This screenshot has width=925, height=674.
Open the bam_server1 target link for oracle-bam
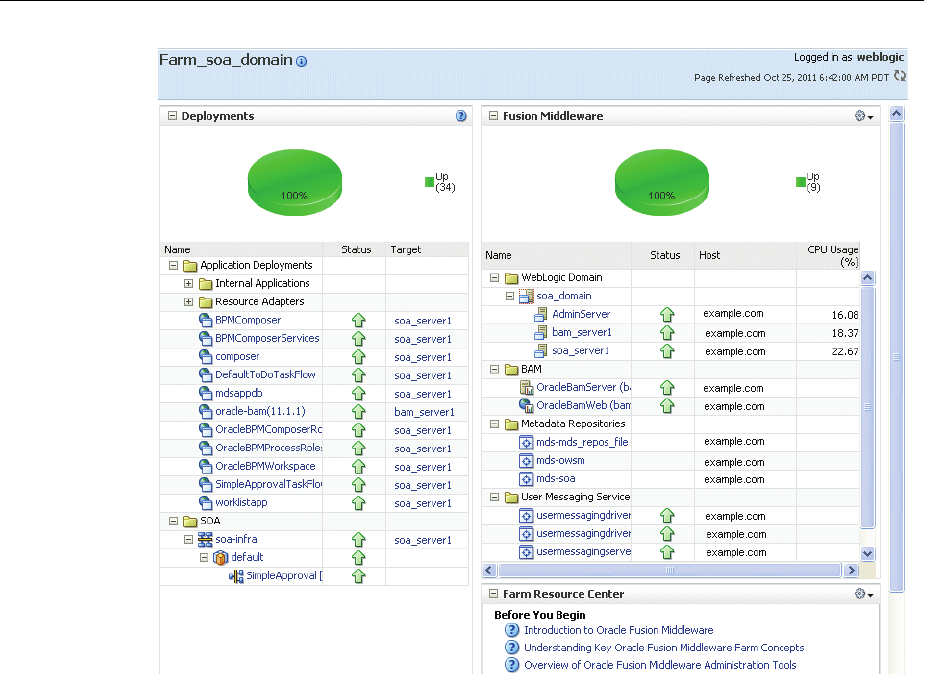tap(424, 412)
